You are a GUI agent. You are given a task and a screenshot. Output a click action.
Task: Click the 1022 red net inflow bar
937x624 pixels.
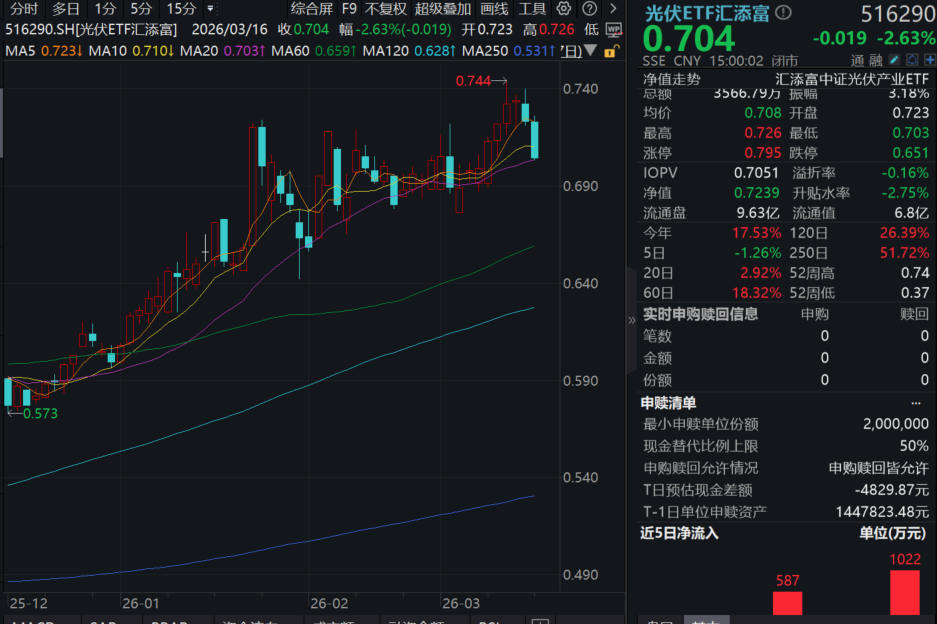(904, 592)
